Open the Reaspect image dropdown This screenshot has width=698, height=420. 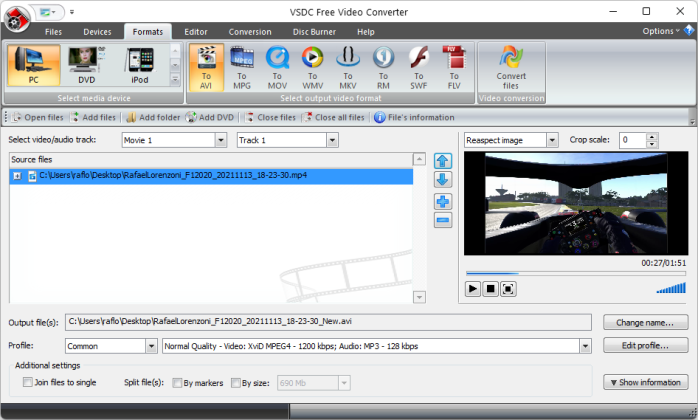click(x=552, y=140)
